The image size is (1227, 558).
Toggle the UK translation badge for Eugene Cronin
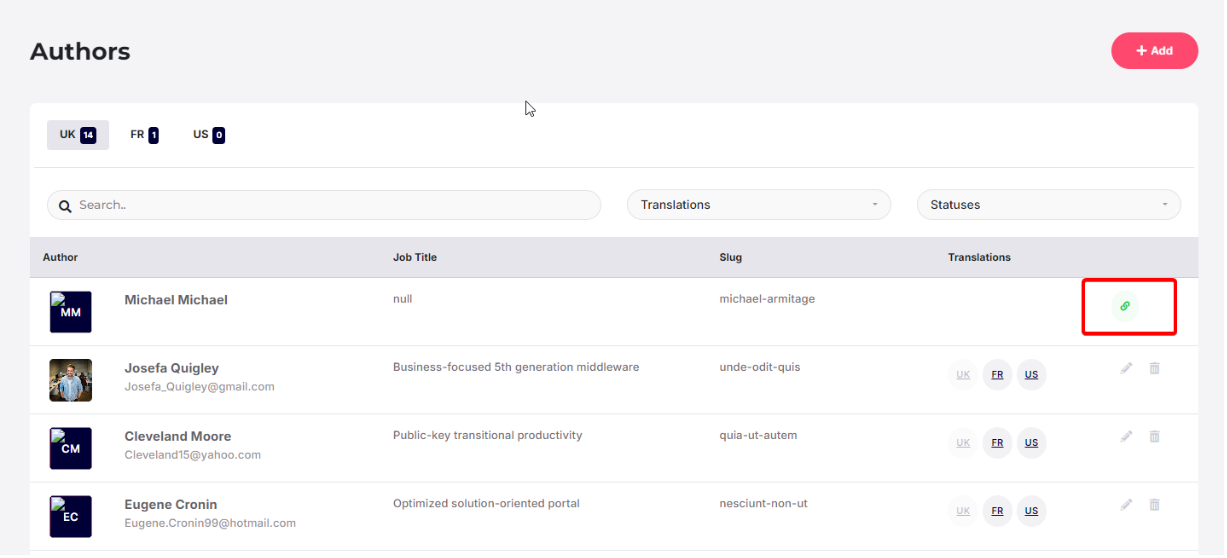[x=963, y=511]
